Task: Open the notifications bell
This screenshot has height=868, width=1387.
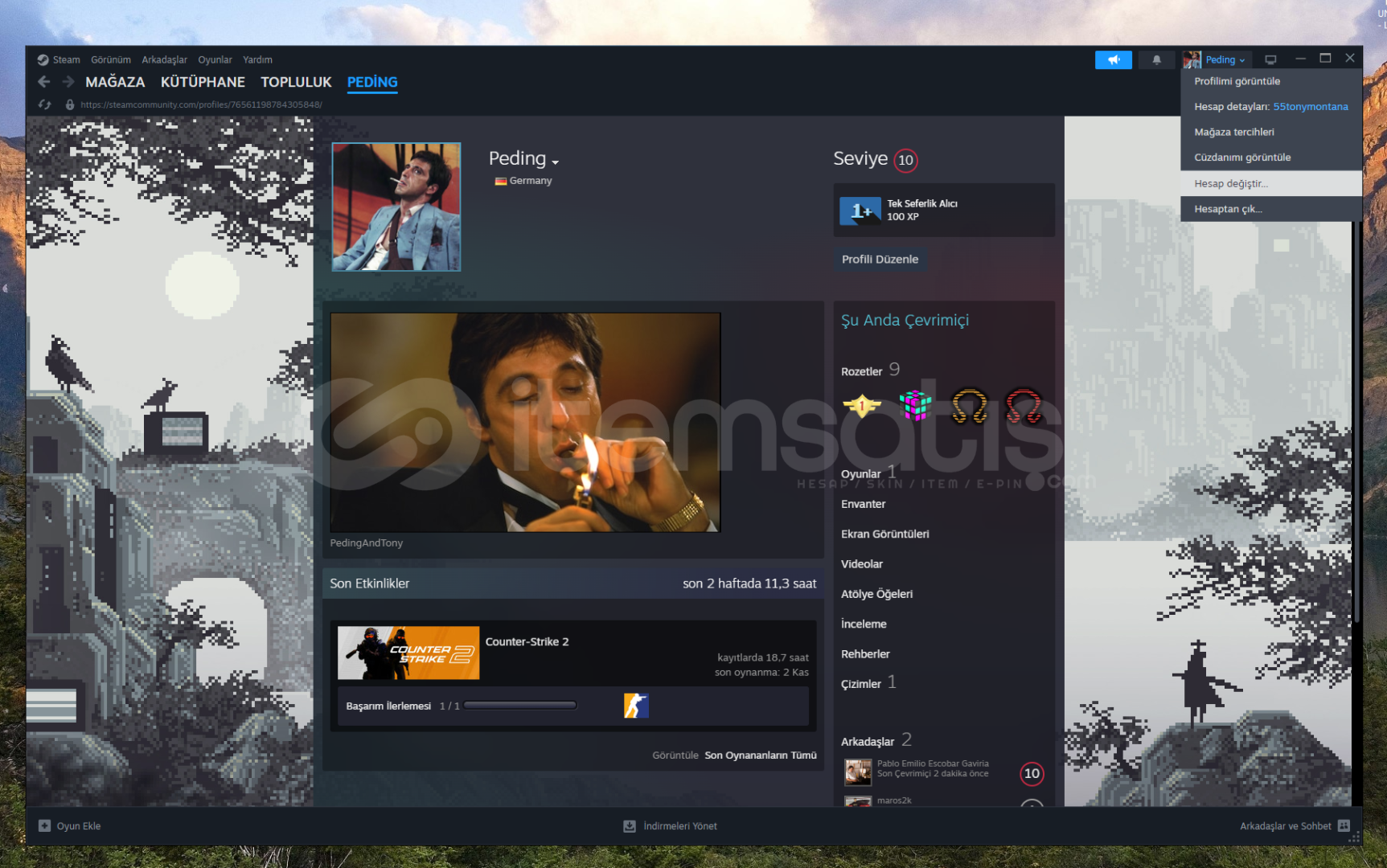Action: point(1156,60)
